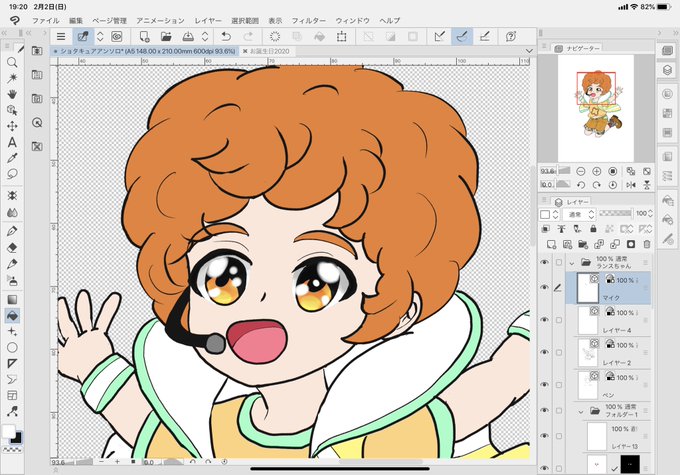Select the Eraser tool
680x475 pixels.
tap(12, 248)
